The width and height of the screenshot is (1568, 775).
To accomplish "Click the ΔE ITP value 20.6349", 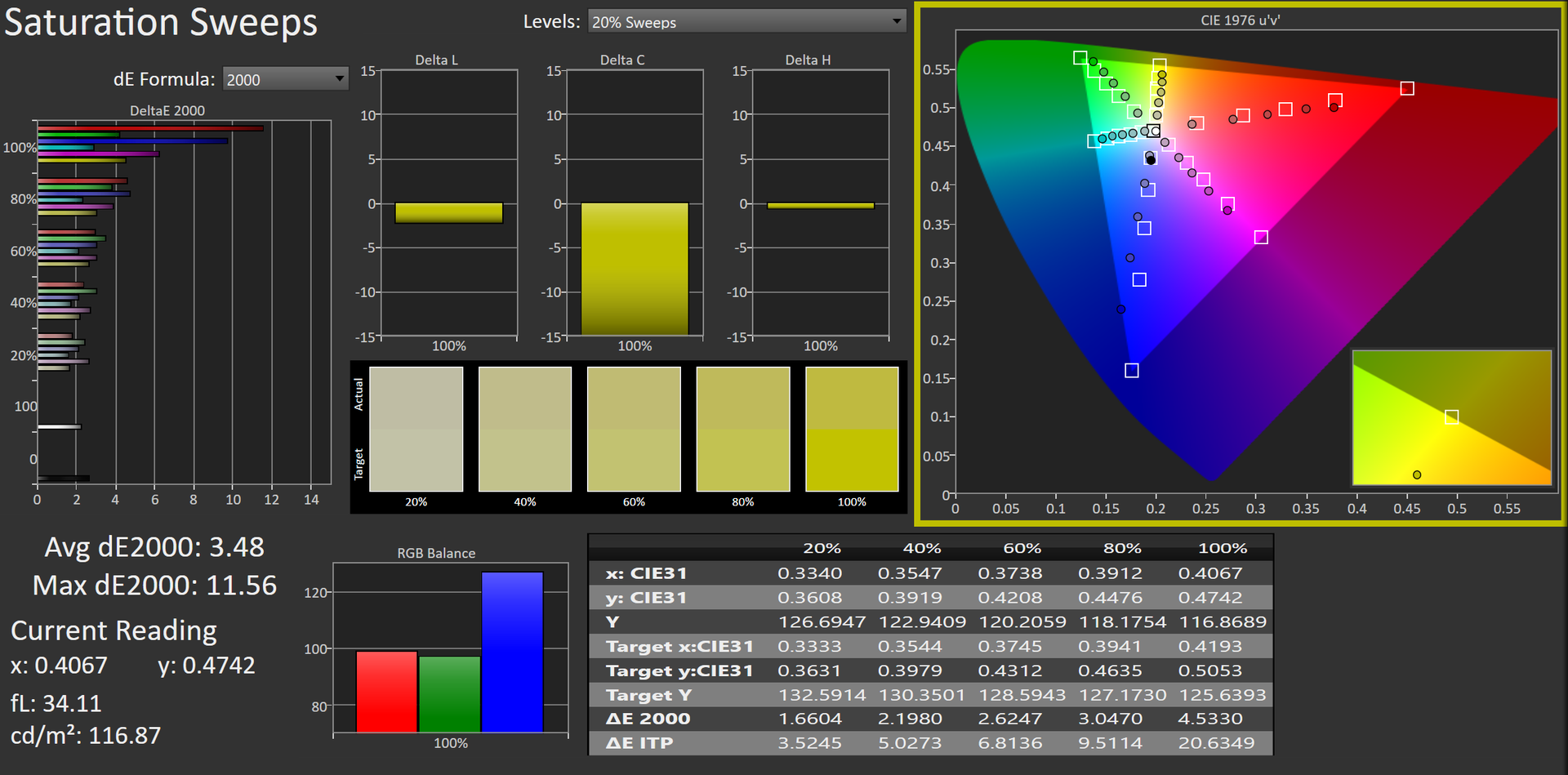I will 1216,743.
